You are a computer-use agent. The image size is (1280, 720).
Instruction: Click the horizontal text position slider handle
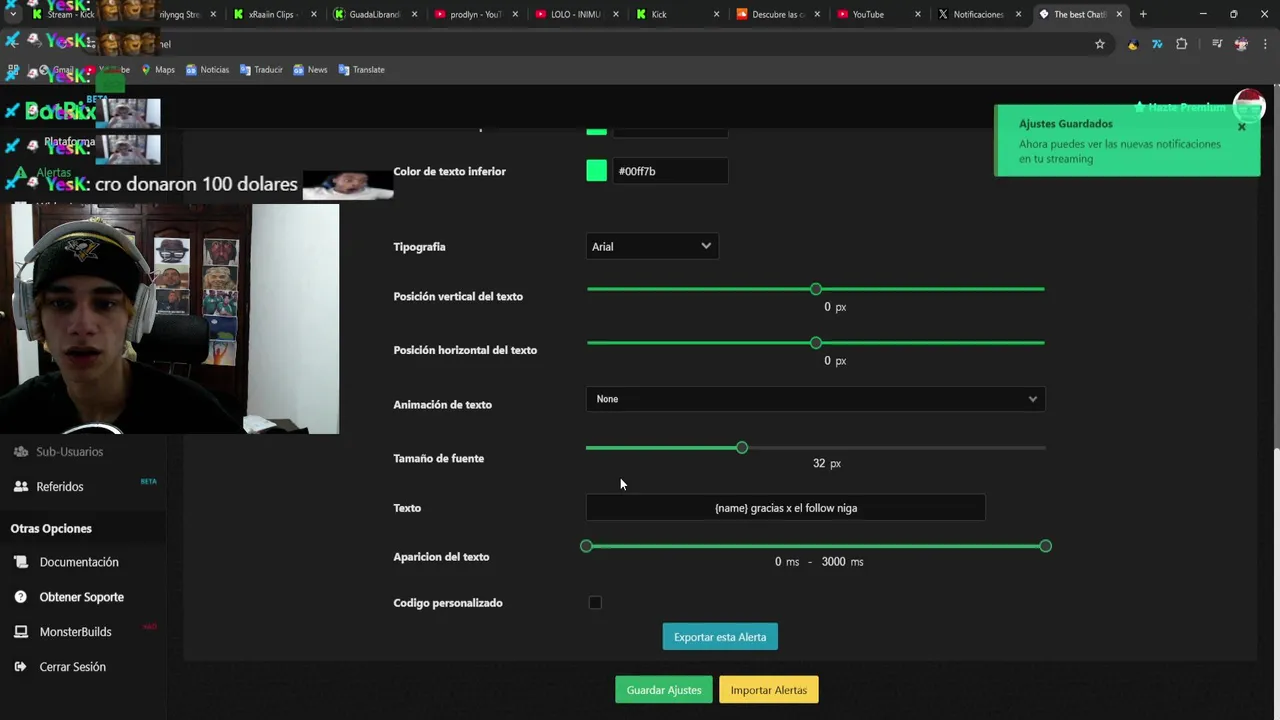[816, 343]
